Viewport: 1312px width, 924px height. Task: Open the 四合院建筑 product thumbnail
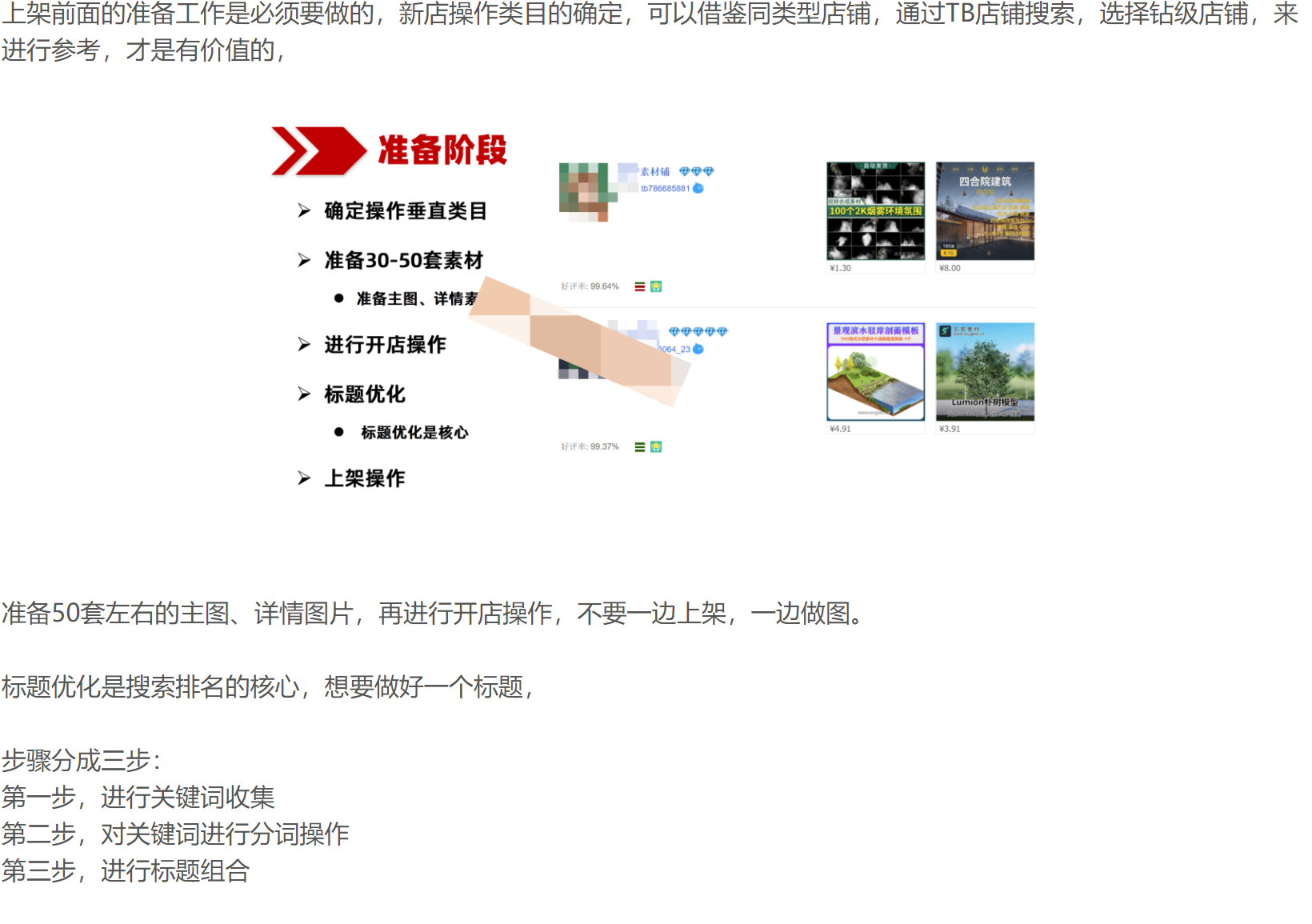click(984, 210)
